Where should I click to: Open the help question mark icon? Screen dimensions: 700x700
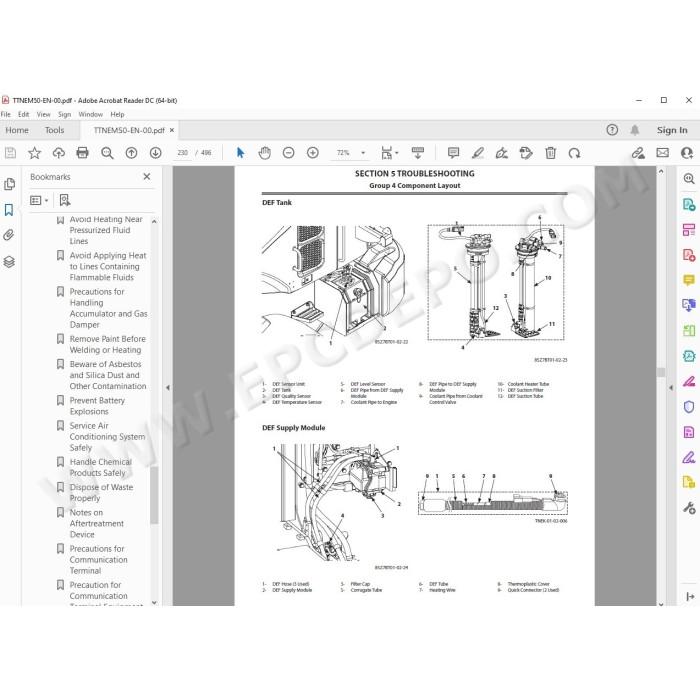click(612, 130)
